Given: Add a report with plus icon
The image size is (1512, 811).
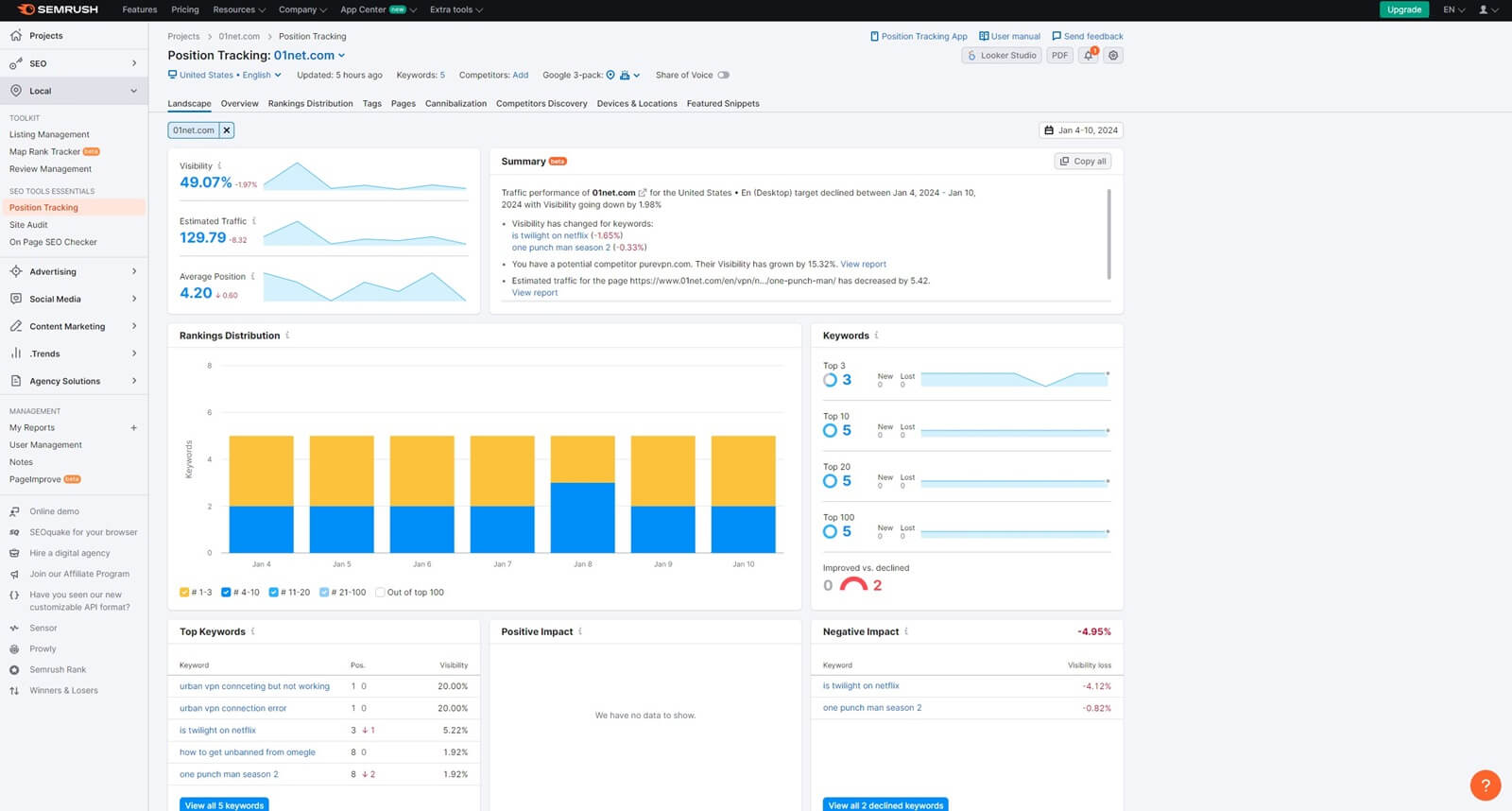Looking at the screenshot, I should pos(133,428).
